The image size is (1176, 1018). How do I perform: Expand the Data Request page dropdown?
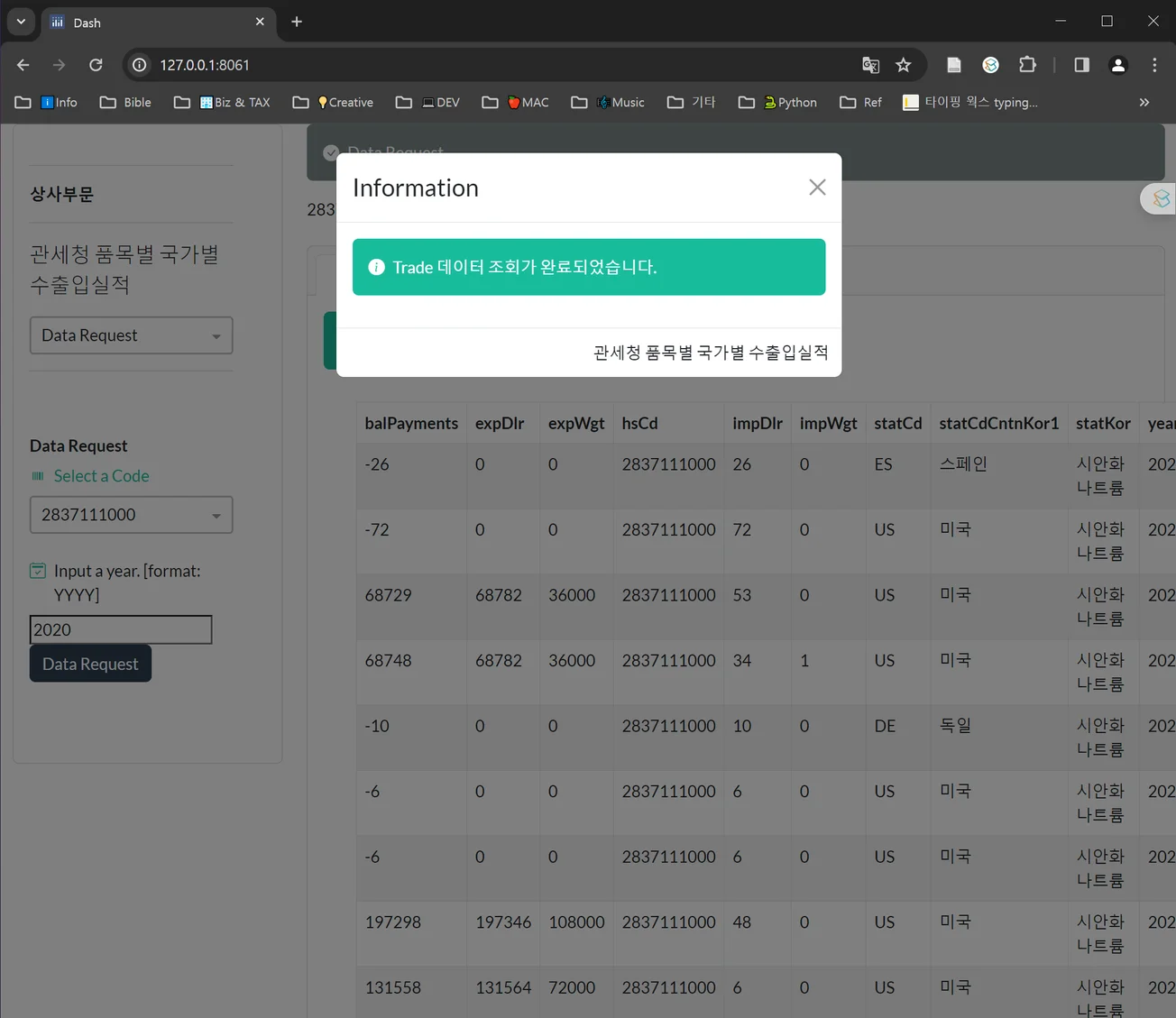[132, 335]
